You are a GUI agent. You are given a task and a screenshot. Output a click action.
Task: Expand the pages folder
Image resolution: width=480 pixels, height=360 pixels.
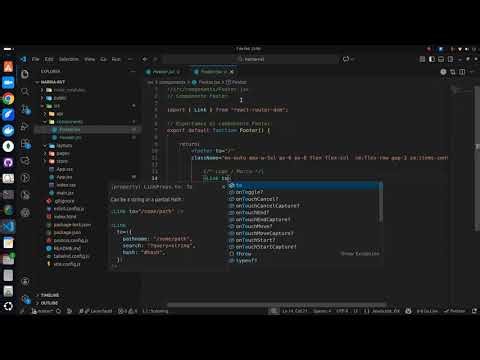(x=87, y=153)
